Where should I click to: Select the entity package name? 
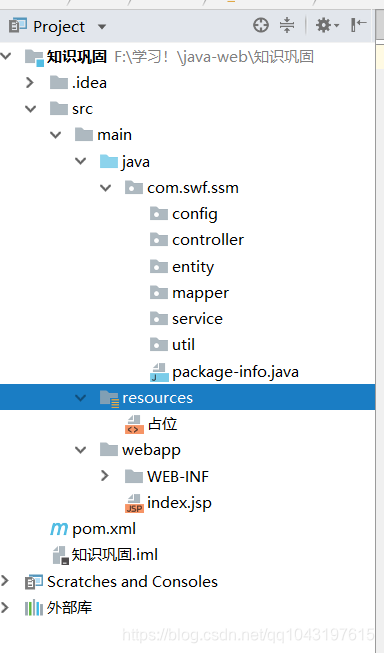tap(193, 267)
